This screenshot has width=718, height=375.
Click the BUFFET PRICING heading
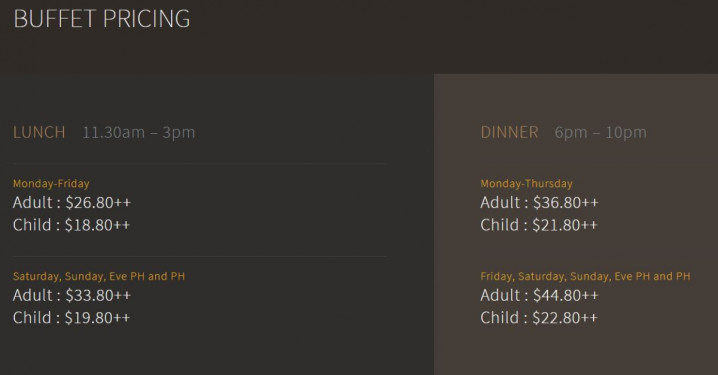102,19
